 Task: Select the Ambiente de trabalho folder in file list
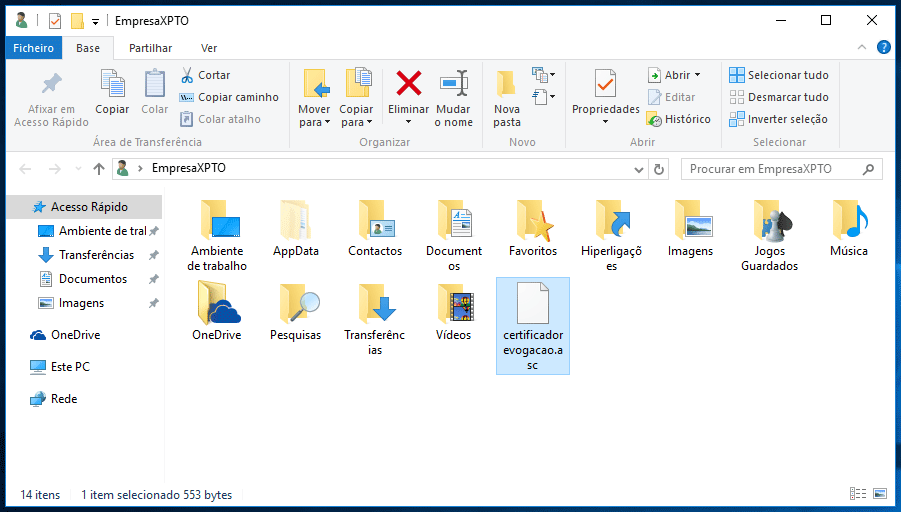(x=217, y=236)
